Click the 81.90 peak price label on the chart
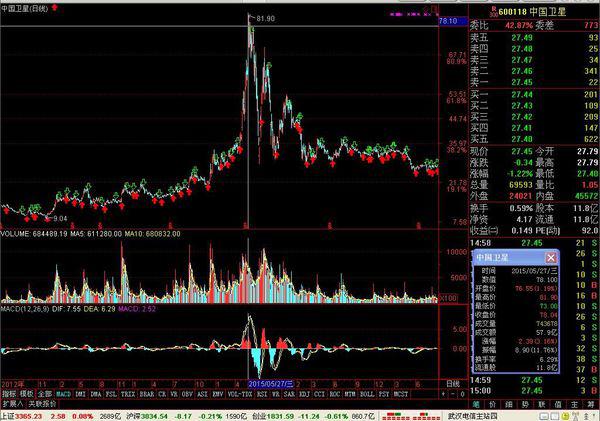This screenshot has width=600, height=421. pos(266,18)
